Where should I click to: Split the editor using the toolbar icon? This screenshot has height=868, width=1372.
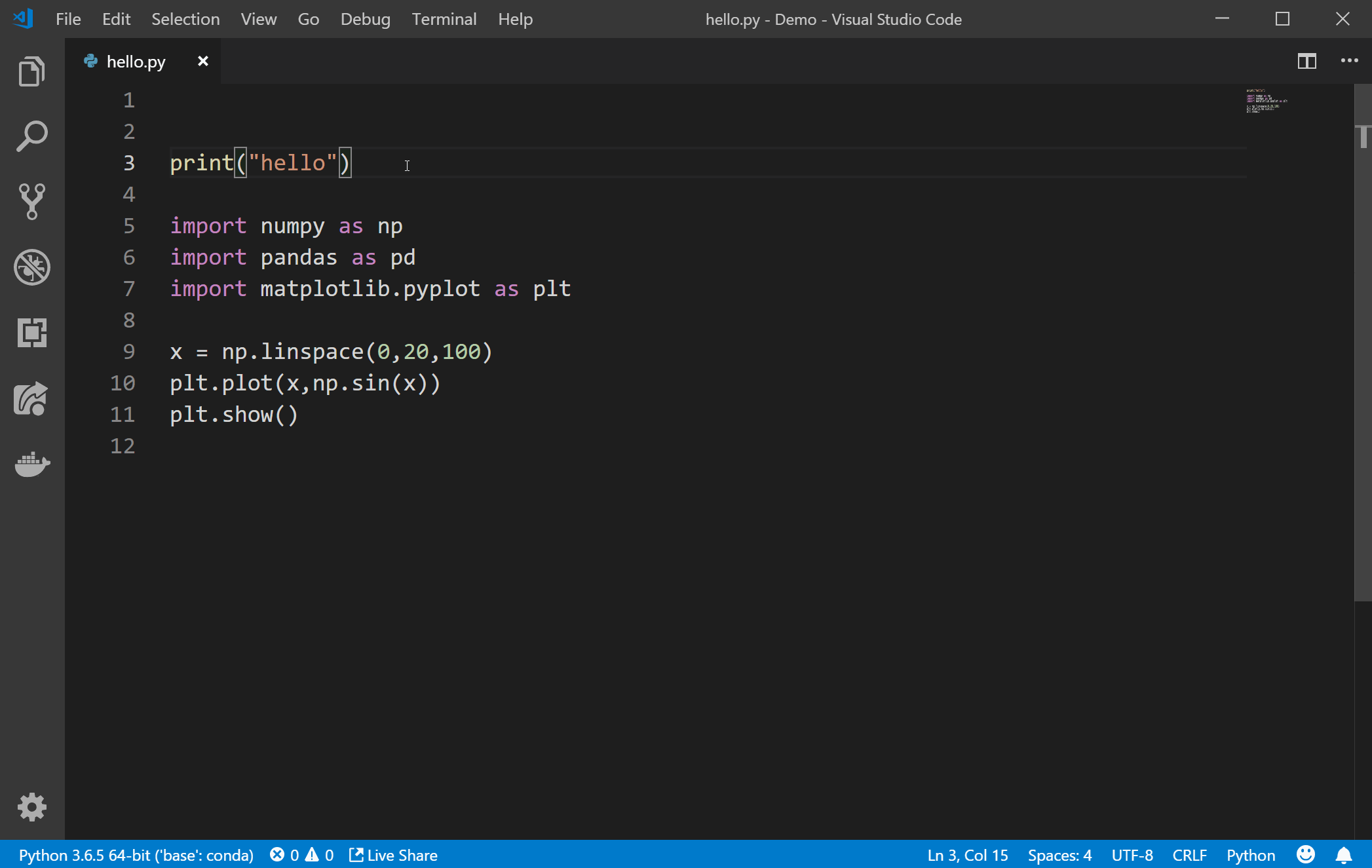tap(1306, 61)
